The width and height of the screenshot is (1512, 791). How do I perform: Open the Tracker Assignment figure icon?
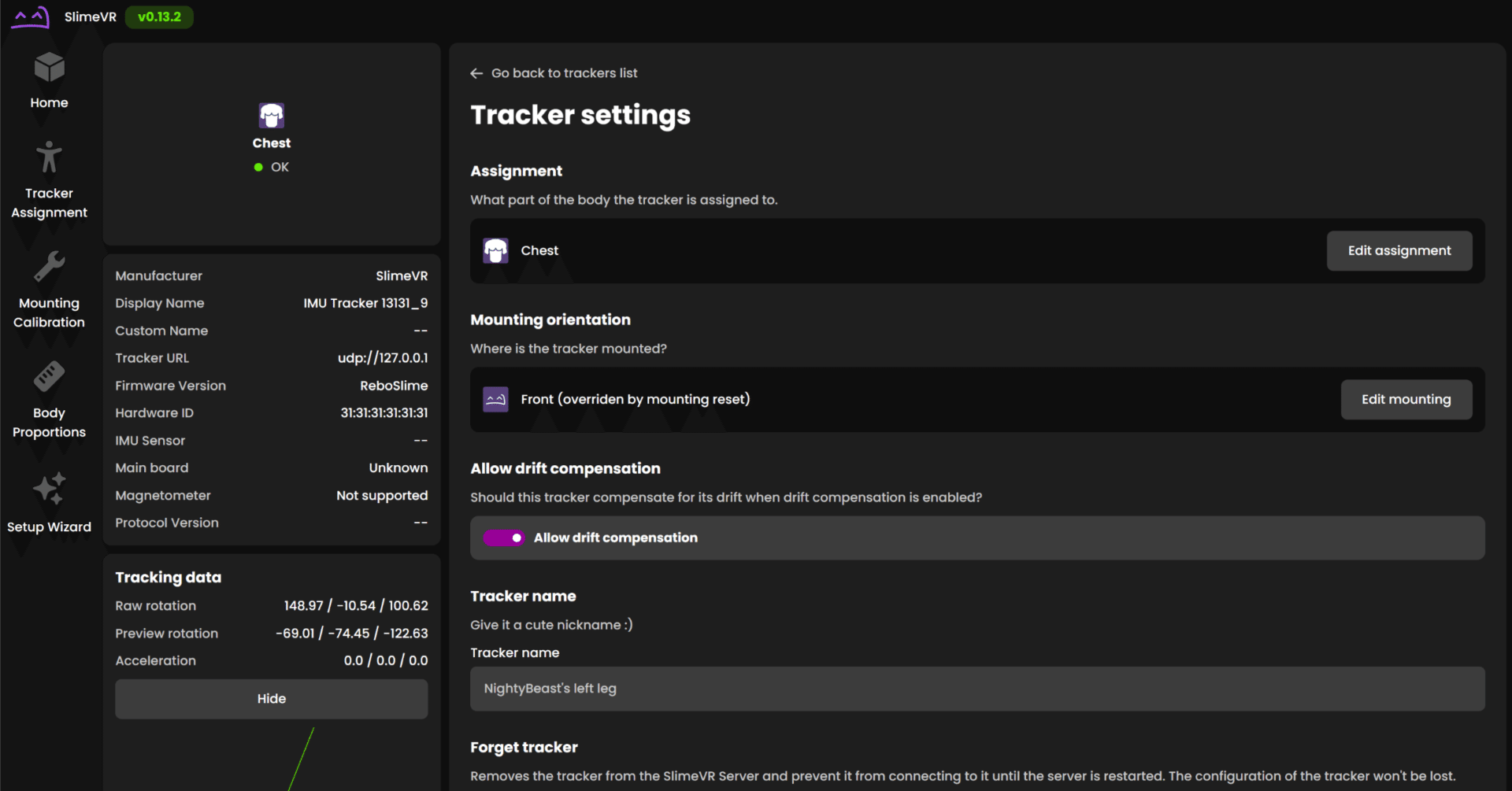[49, 157]
